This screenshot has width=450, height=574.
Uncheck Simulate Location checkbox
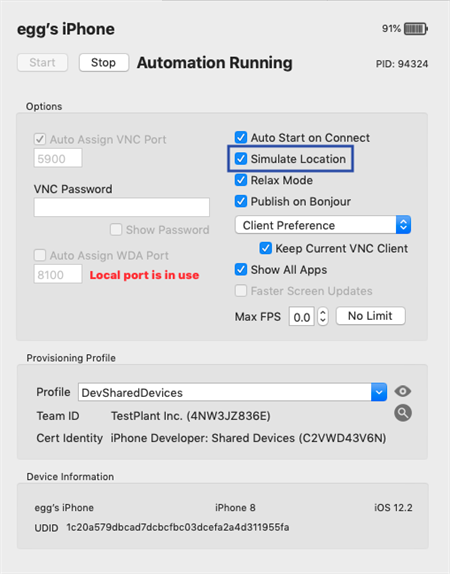click(241, 159)
